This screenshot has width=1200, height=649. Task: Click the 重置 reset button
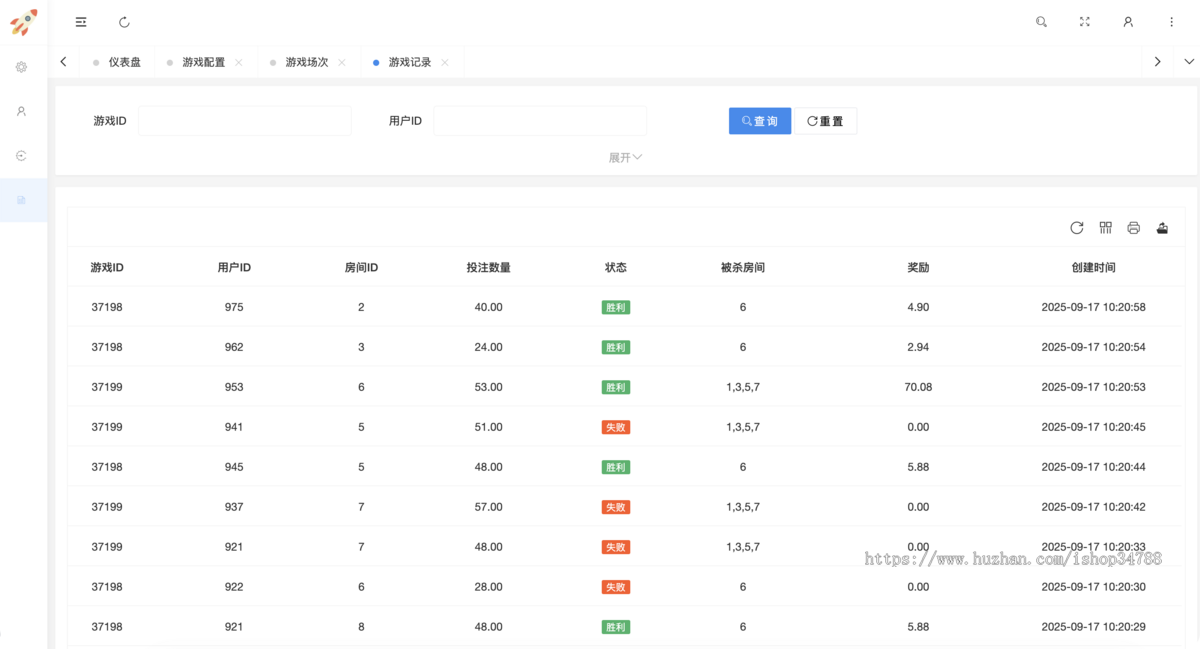point(825,121)
